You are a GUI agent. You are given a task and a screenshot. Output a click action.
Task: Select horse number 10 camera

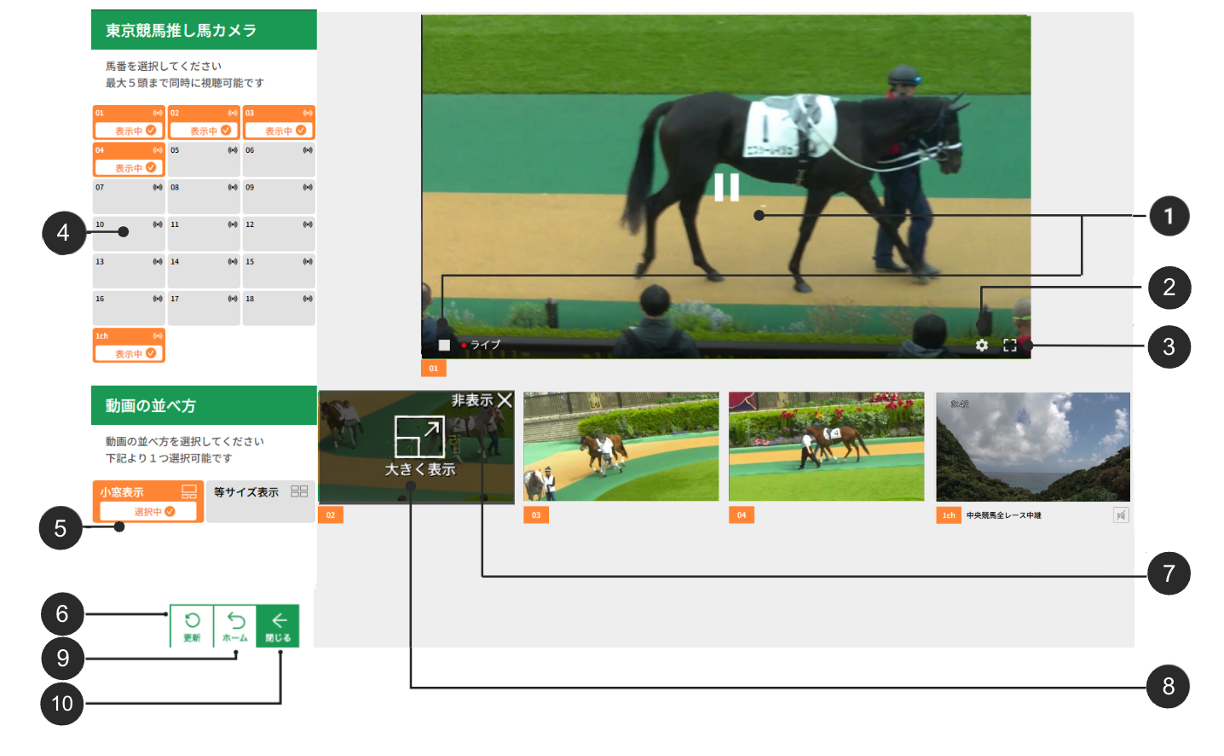129,233
